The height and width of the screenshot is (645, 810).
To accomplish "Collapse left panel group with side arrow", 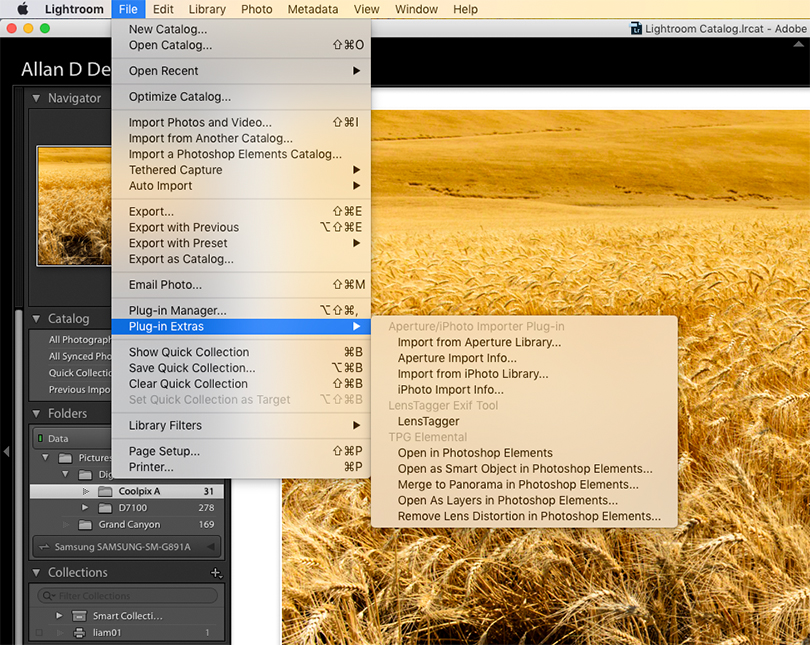I will tap(6, 451).
